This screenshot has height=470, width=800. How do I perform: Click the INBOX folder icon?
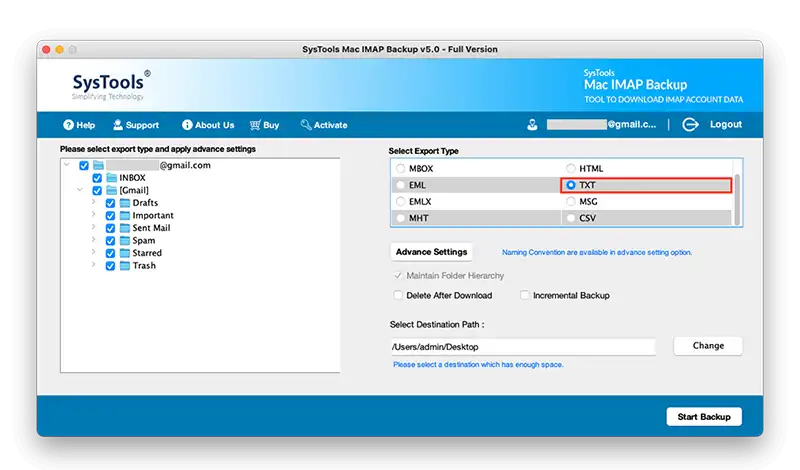112,178
